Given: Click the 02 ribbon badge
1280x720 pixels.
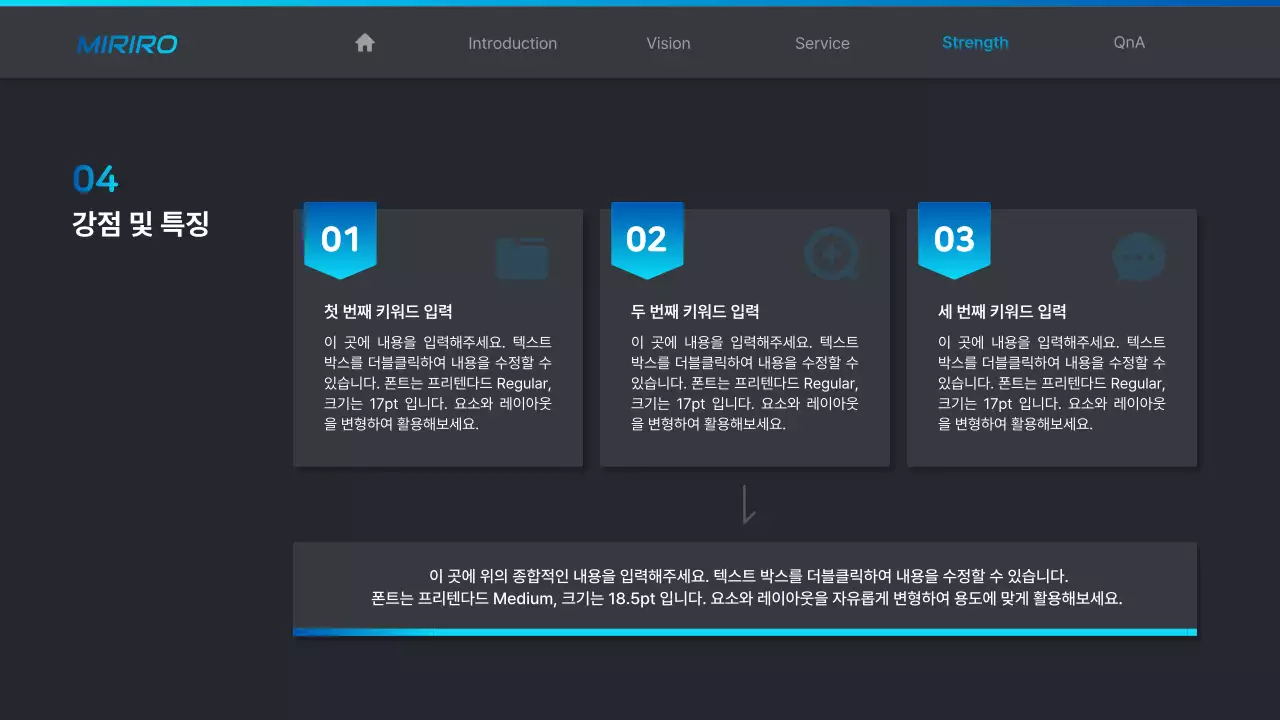Looking at the screenshot, I should point(647,238).
